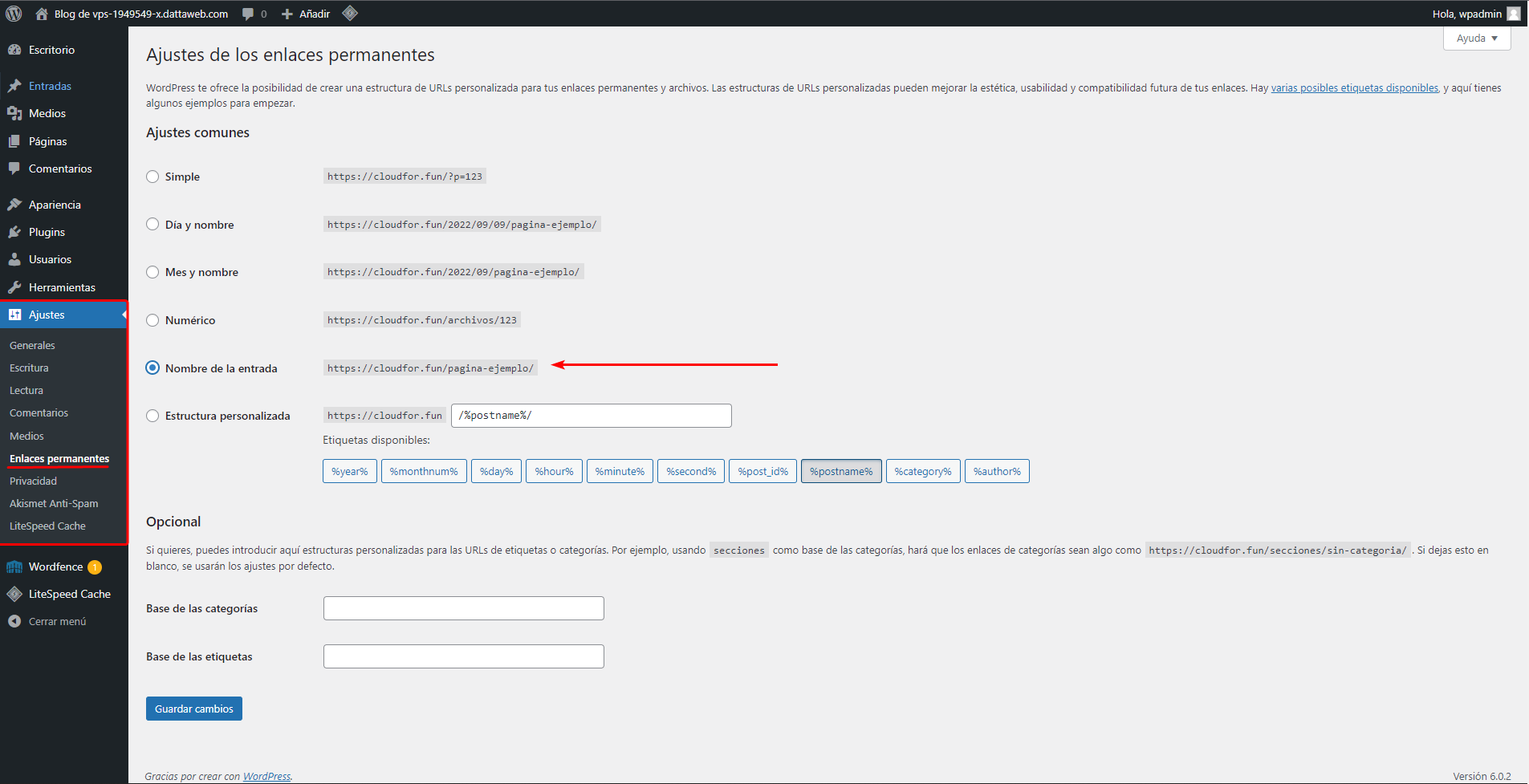Insert the %monthnum% tag button
Image resolution: width=1529 pixels, height=784 pixels.
click(424, 471)
